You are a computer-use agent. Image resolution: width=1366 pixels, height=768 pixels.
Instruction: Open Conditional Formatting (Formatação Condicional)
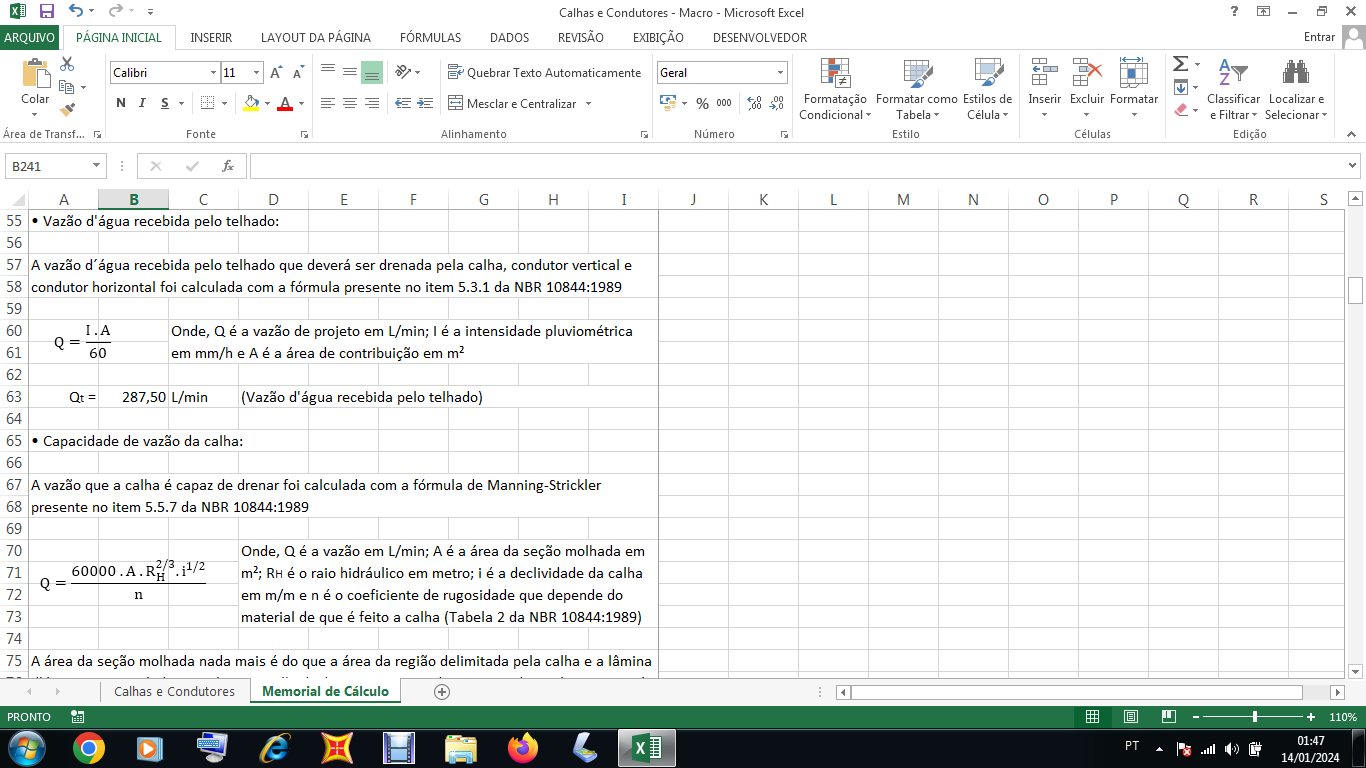(x=835, y=90)
